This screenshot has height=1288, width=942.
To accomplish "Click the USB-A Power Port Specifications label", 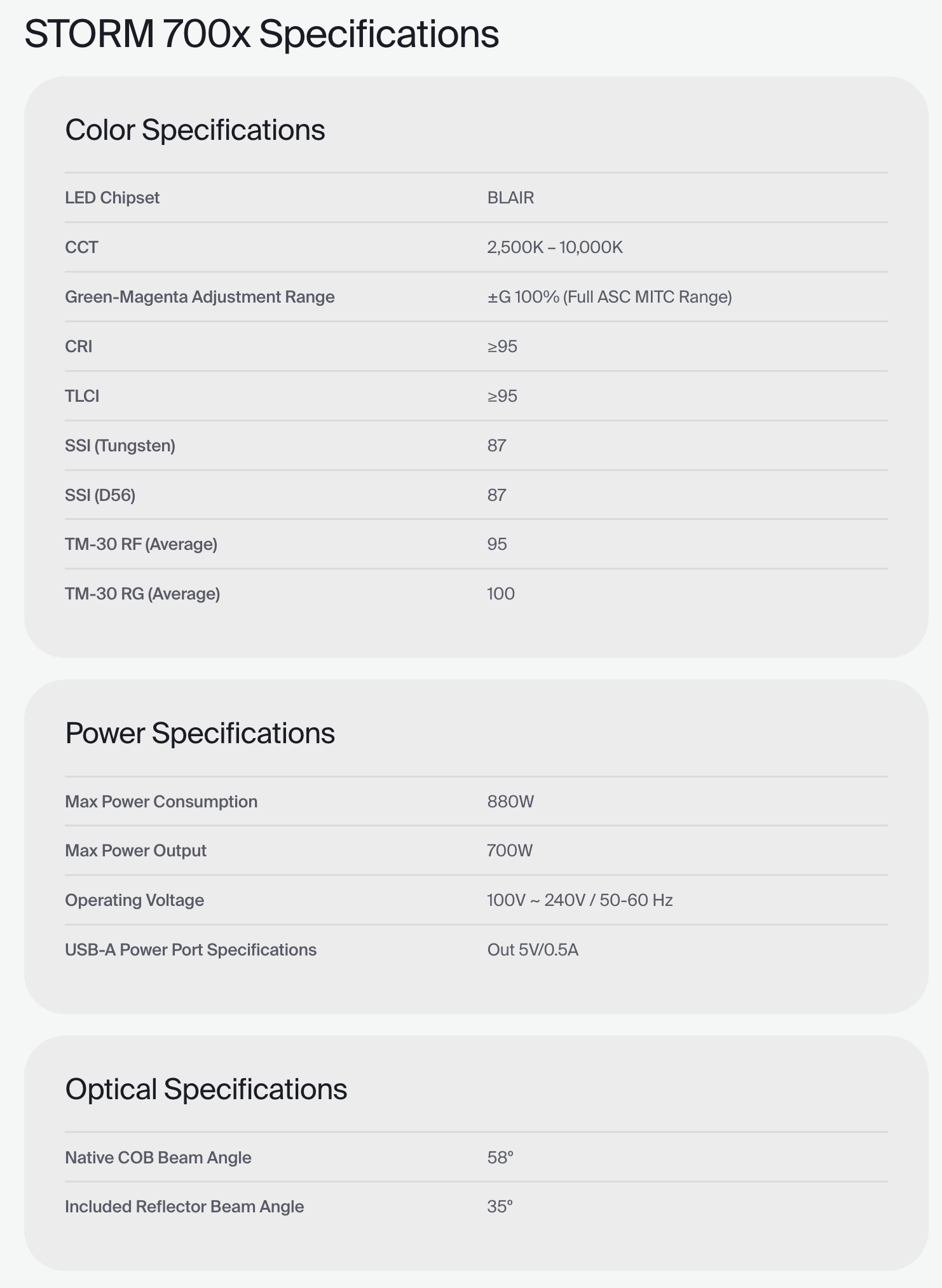I will coord(190,950).
